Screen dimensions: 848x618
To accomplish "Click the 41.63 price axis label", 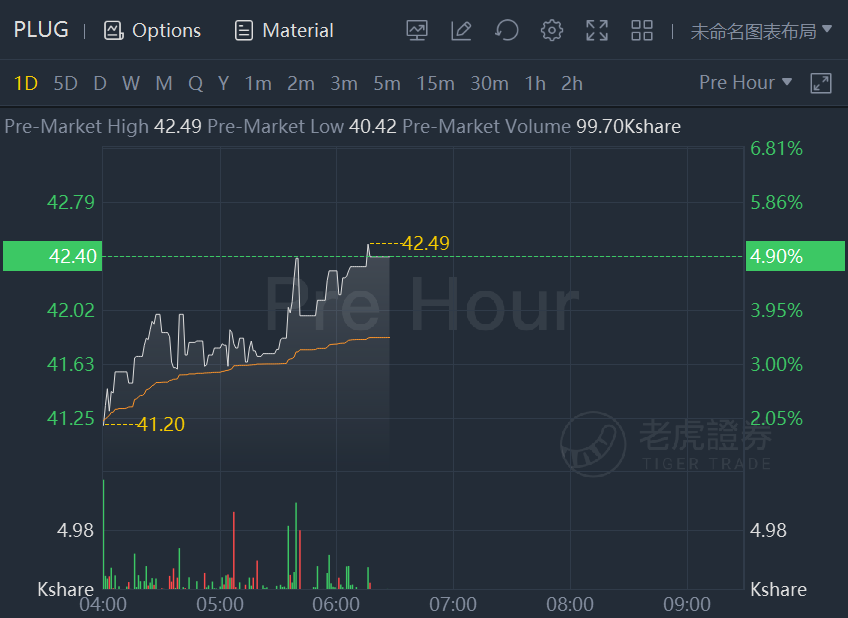I will pyautogui.click(x=71, y=364).
